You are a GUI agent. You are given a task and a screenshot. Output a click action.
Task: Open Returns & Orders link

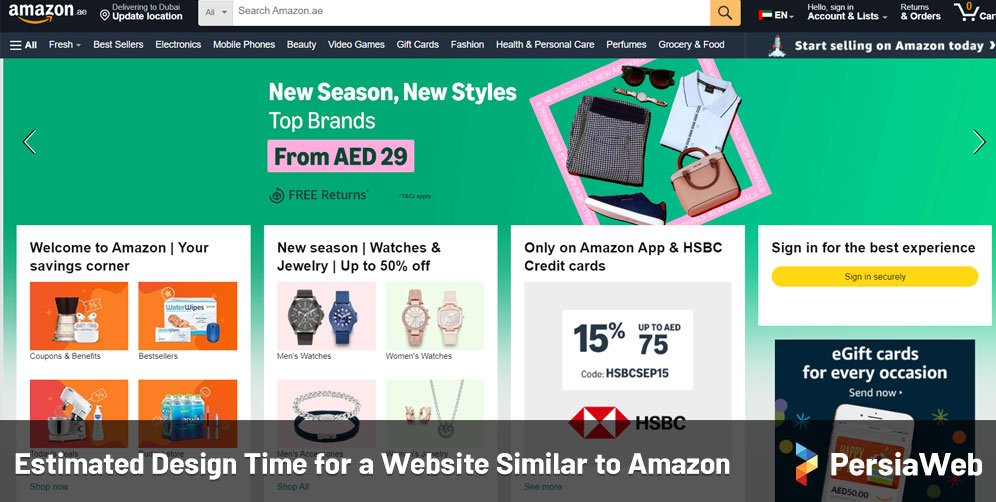[920, 12]
